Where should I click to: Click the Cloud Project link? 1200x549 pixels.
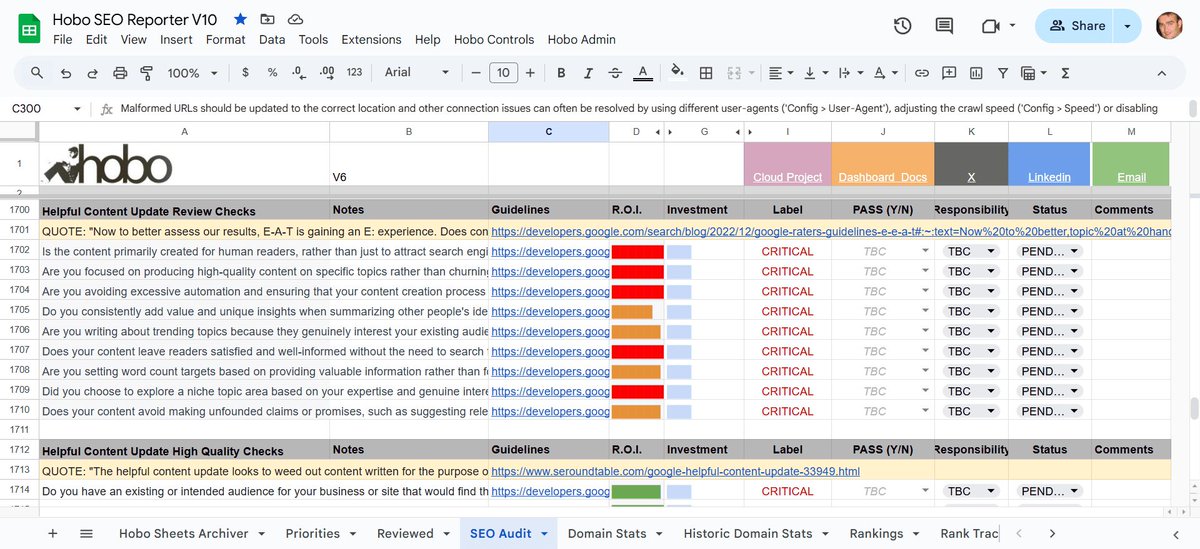coord(788,177)
